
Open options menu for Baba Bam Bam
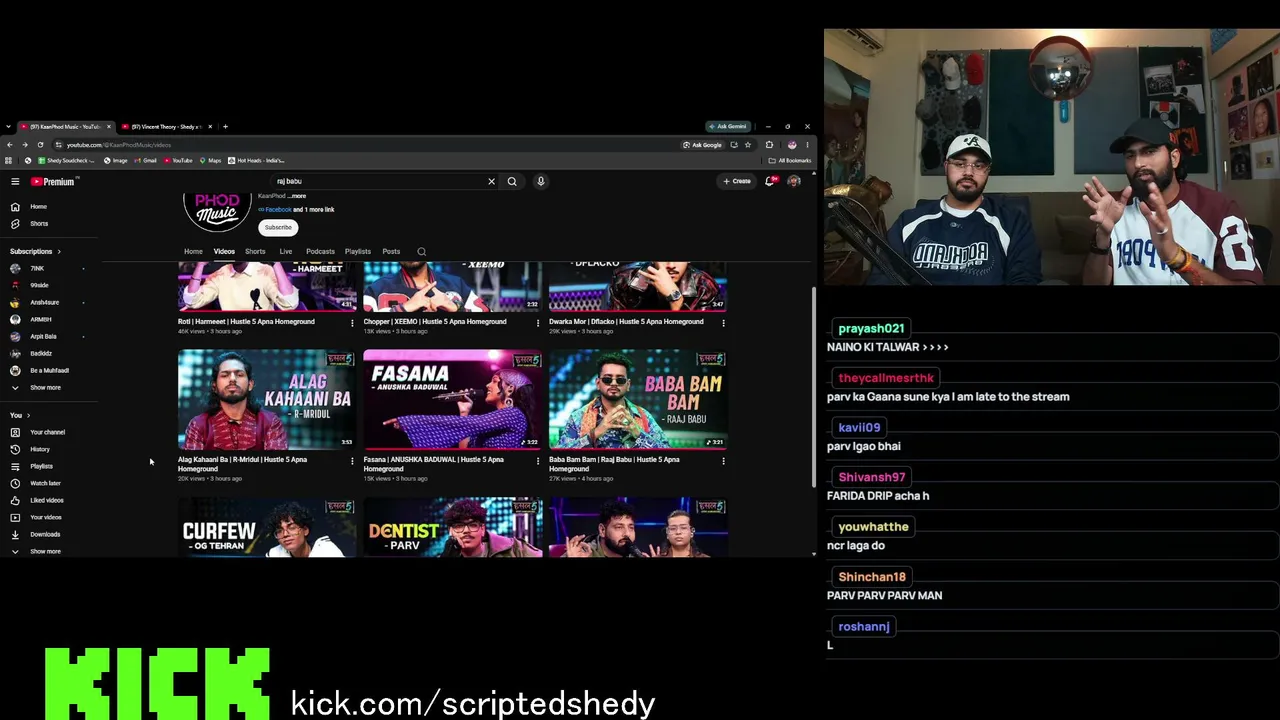(x=723, y=461)
